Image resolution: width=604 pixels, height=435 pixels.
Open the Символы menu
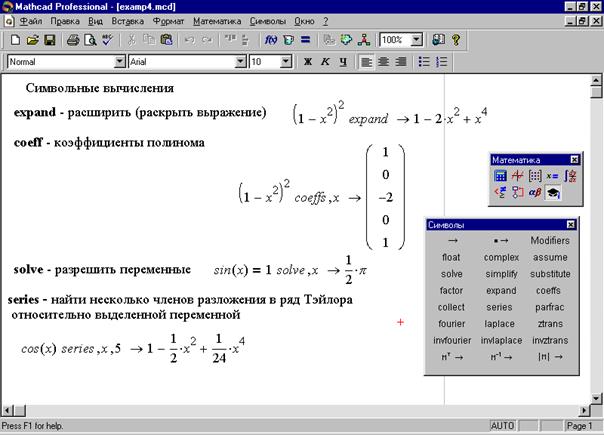[x=268, y=21]
